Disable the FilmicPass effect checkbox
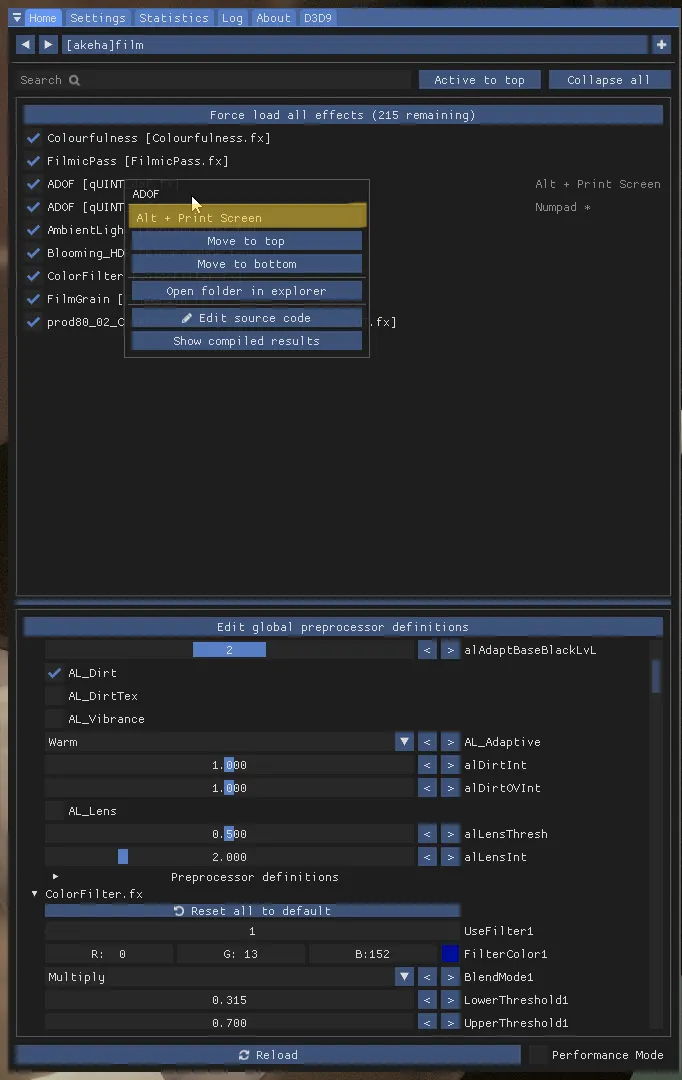The image size is (682, 1080). pyautogui.click(x=33, y=161)
